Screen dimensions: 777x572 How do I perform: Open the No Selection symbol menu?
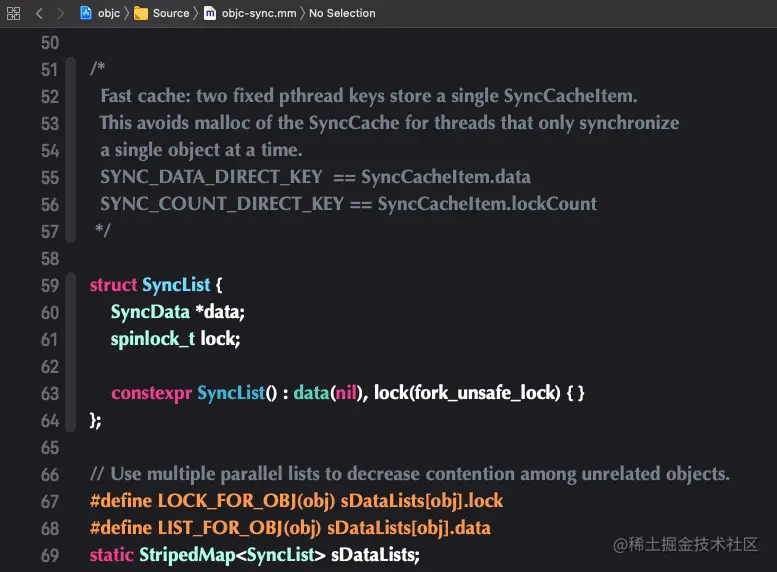click(342, 13)
